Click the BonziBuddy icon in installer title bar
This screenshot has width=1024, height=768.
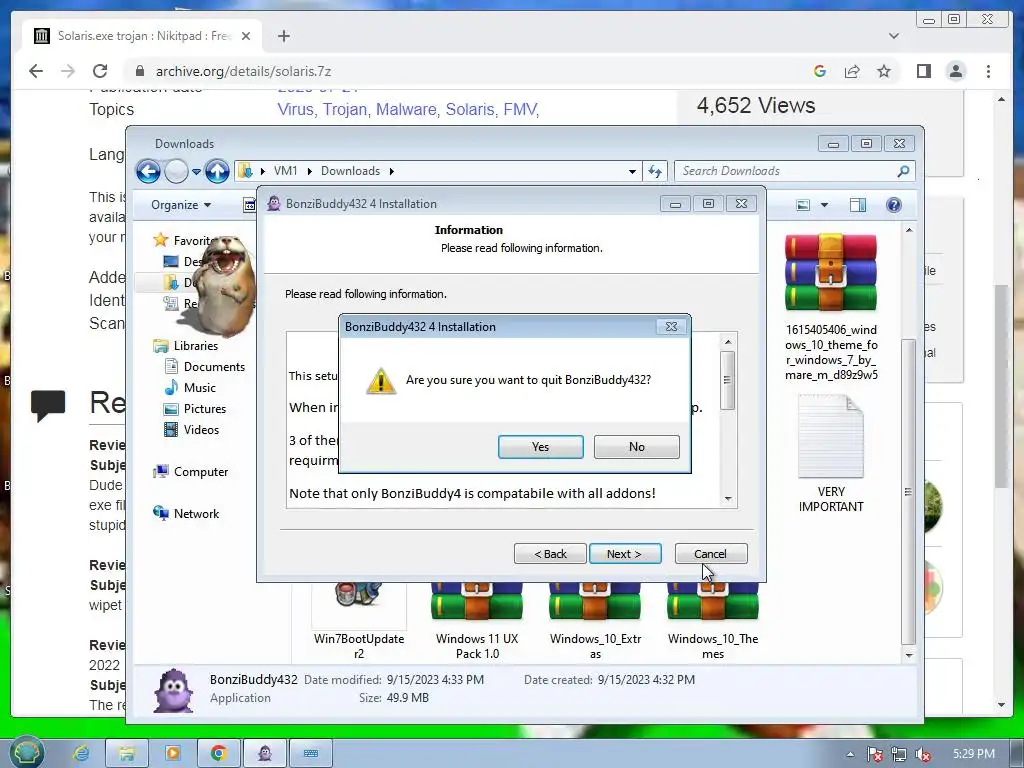point(274,204)
